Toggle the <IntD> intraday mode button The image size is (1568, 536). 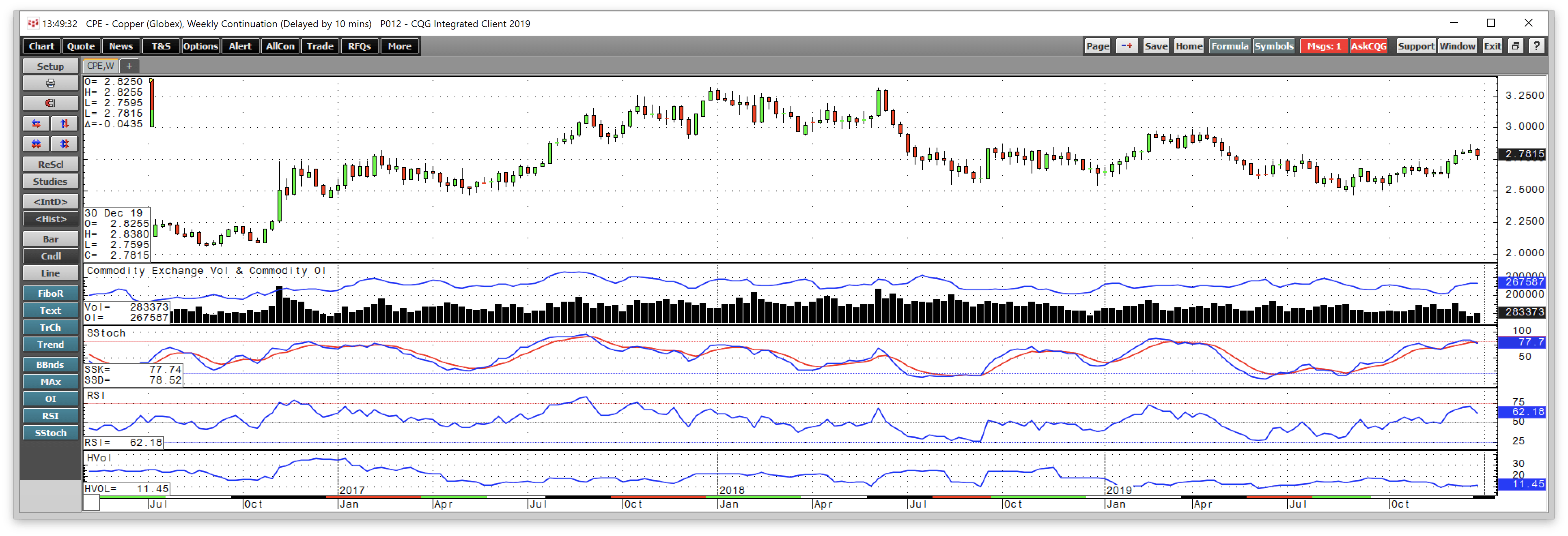[x=50, y=202]
